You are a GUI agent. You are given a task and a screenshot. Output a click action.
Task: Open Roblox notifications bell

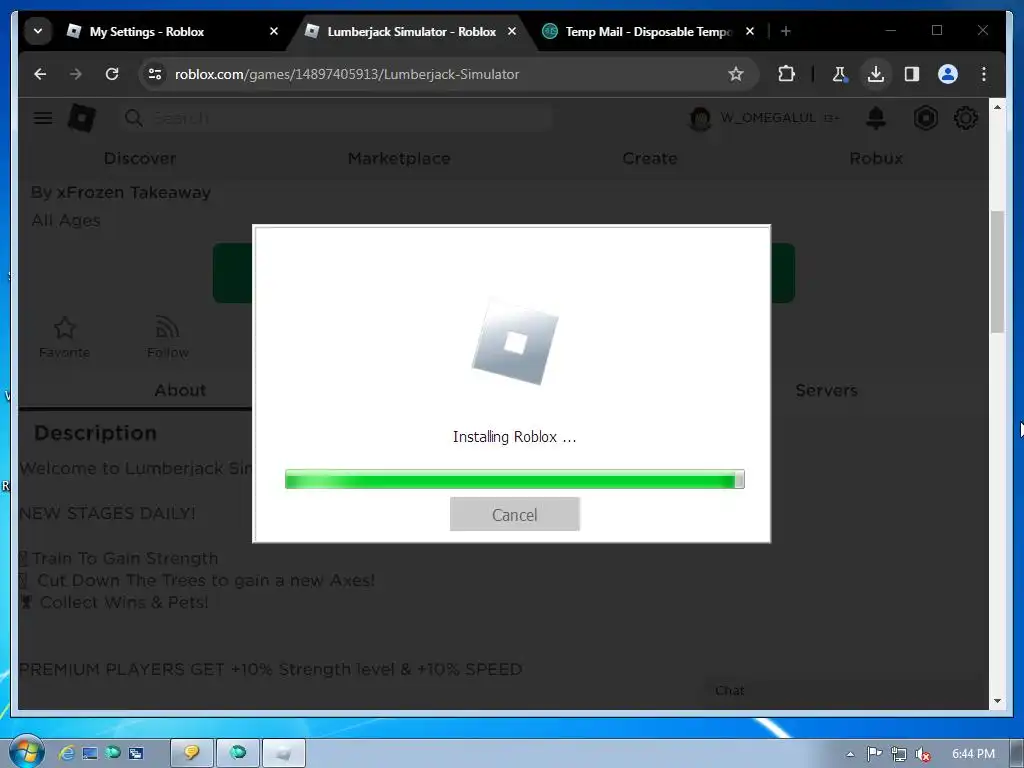coord(876,118)
